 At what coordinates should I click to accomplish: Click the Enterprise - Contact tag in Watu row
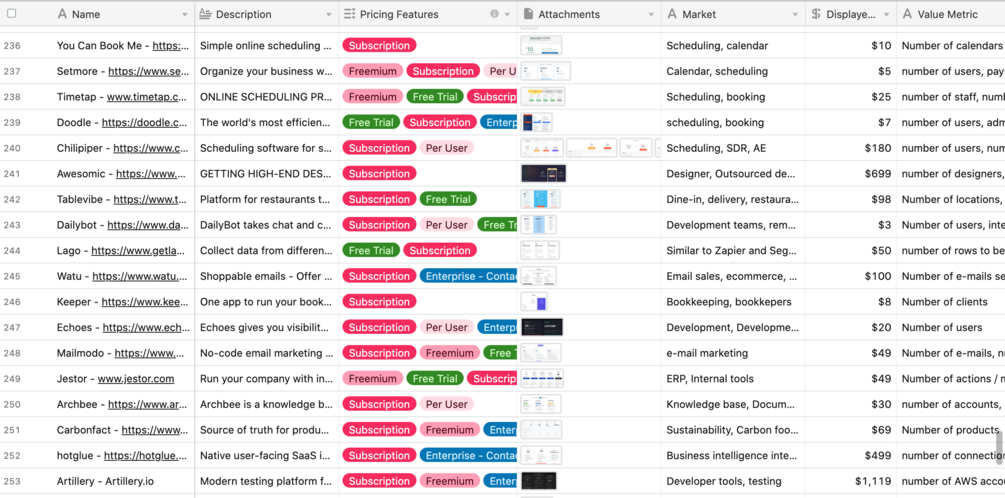[469, 276]
